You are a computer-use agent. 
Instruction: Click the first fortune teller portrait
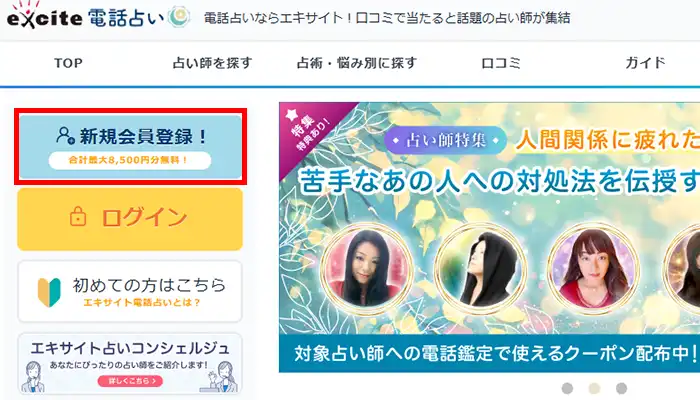367,268
